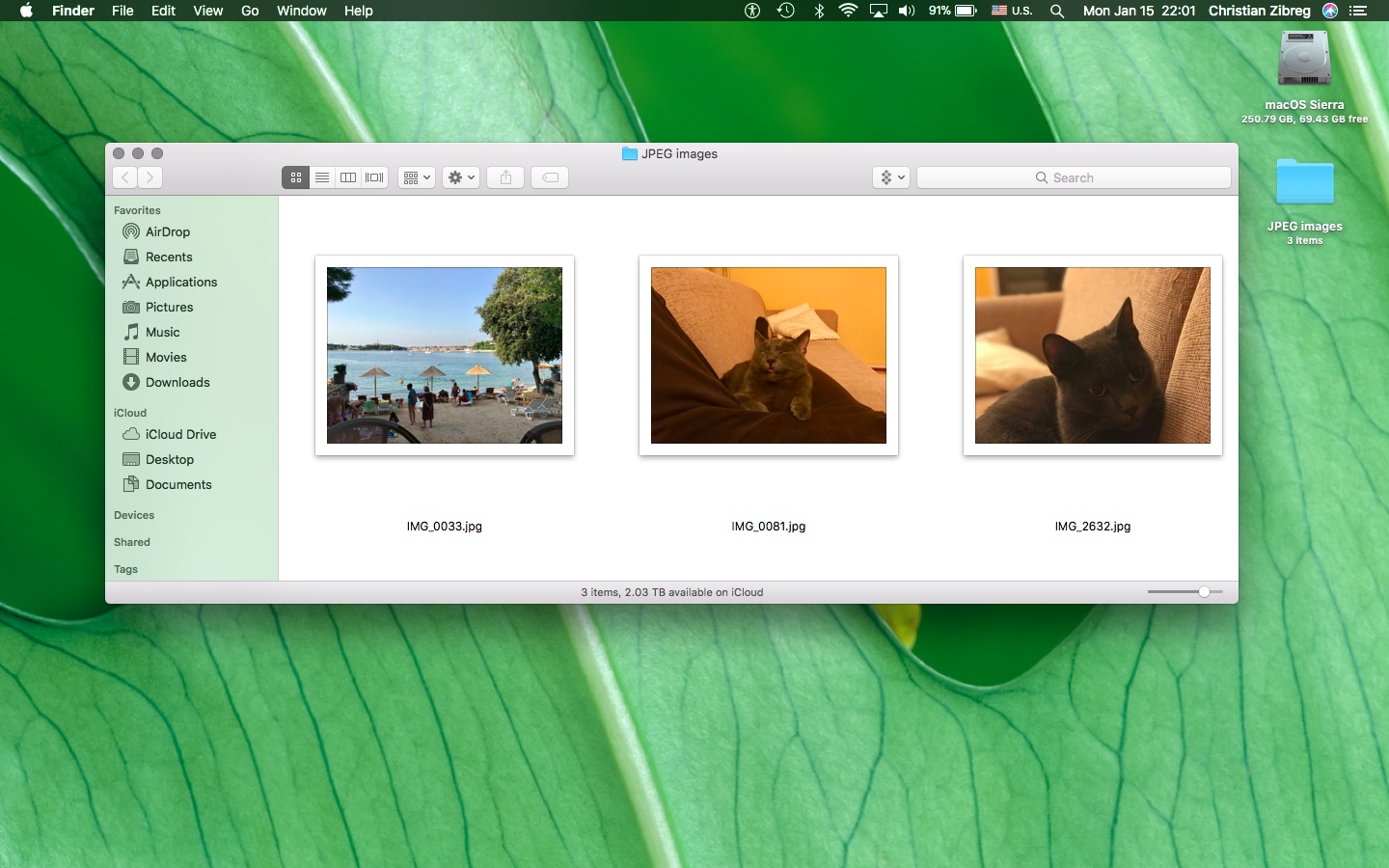Click the Search field in Finder
The image size is (1389, 868).
pos(1074,177)
